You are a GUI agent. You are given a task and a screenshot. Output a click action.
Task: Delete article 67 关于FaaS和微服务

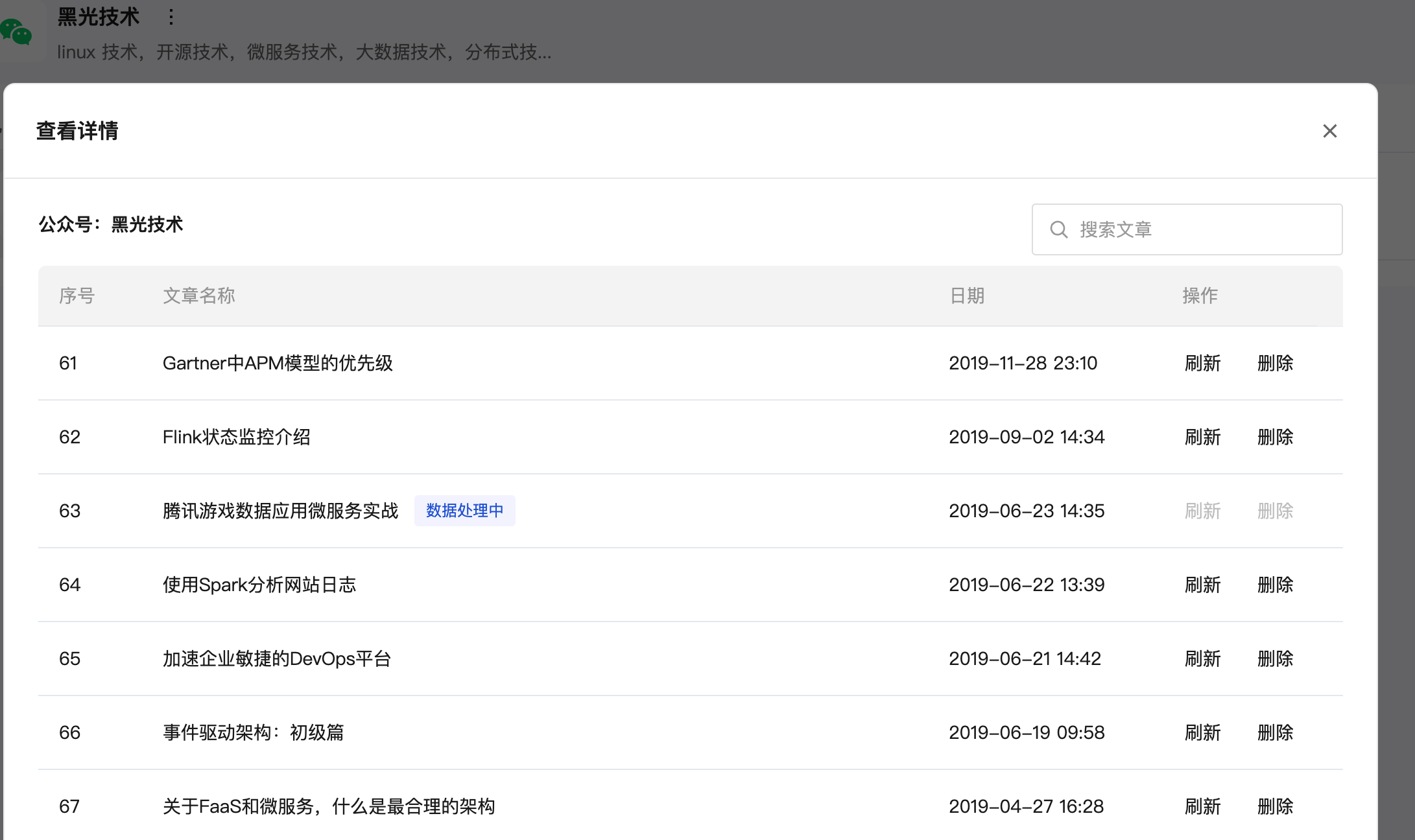(x=1275, y=806)
